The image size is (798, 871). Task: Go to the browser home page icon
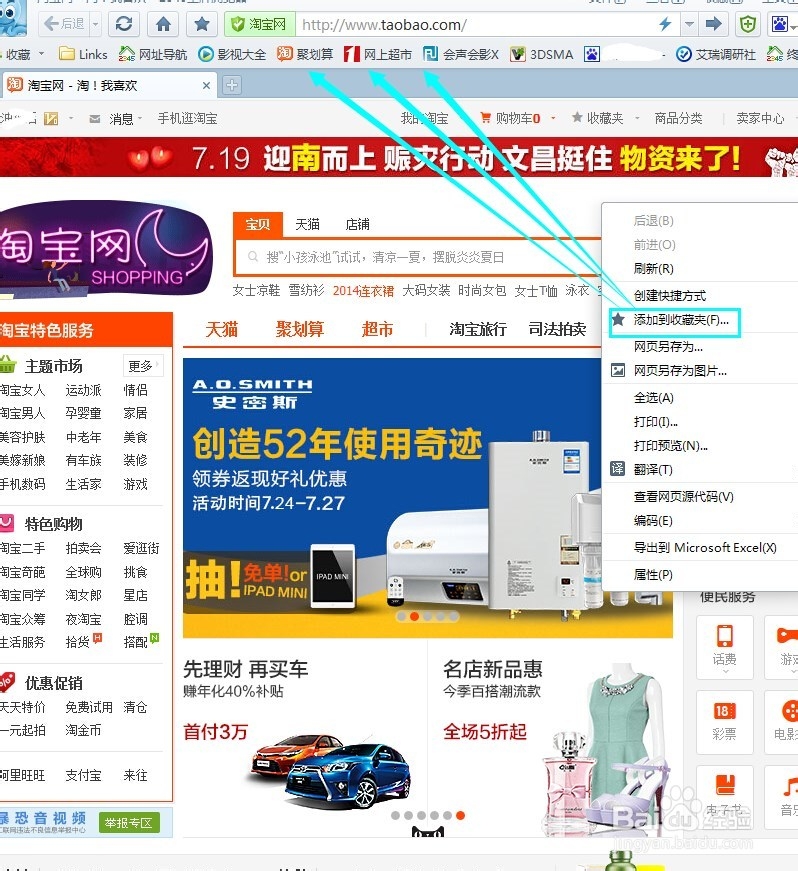click(x=163, y=24)
